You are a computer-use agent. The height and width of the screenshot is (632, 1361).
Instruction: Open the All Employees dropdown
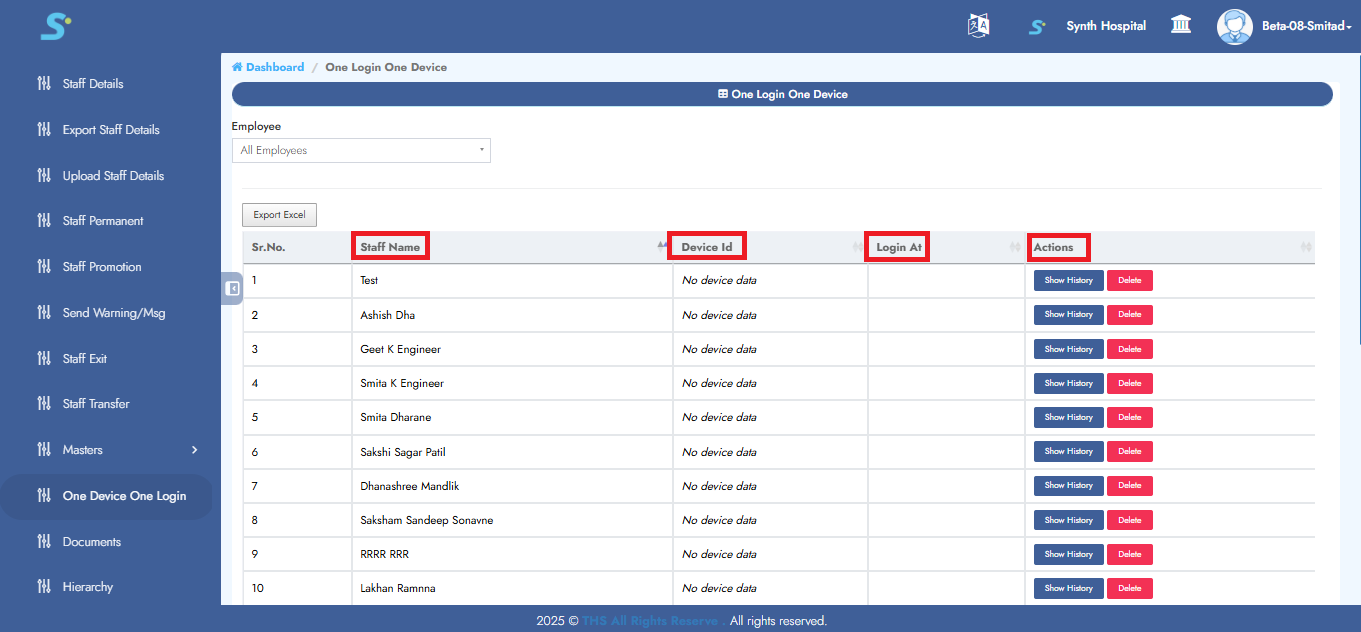point(361,151)
